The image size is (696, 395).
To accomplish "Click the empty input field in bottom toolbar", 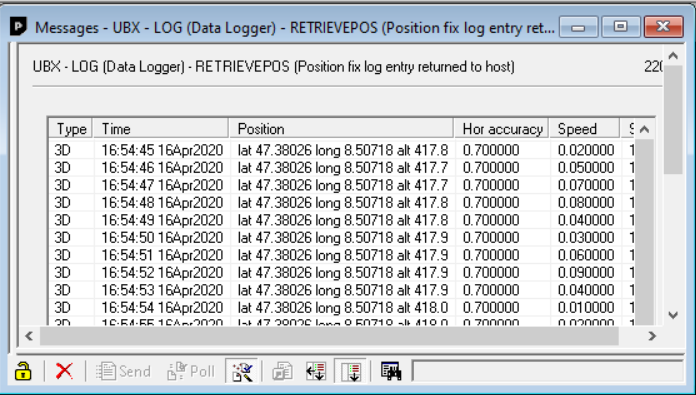I will click(548, 371).
